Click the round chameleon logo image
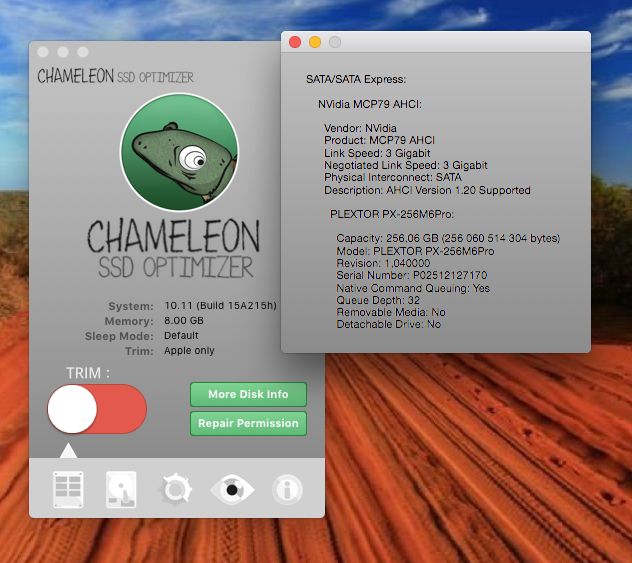The height and width of the screenshot is (563, 632). tap(179, 152)
